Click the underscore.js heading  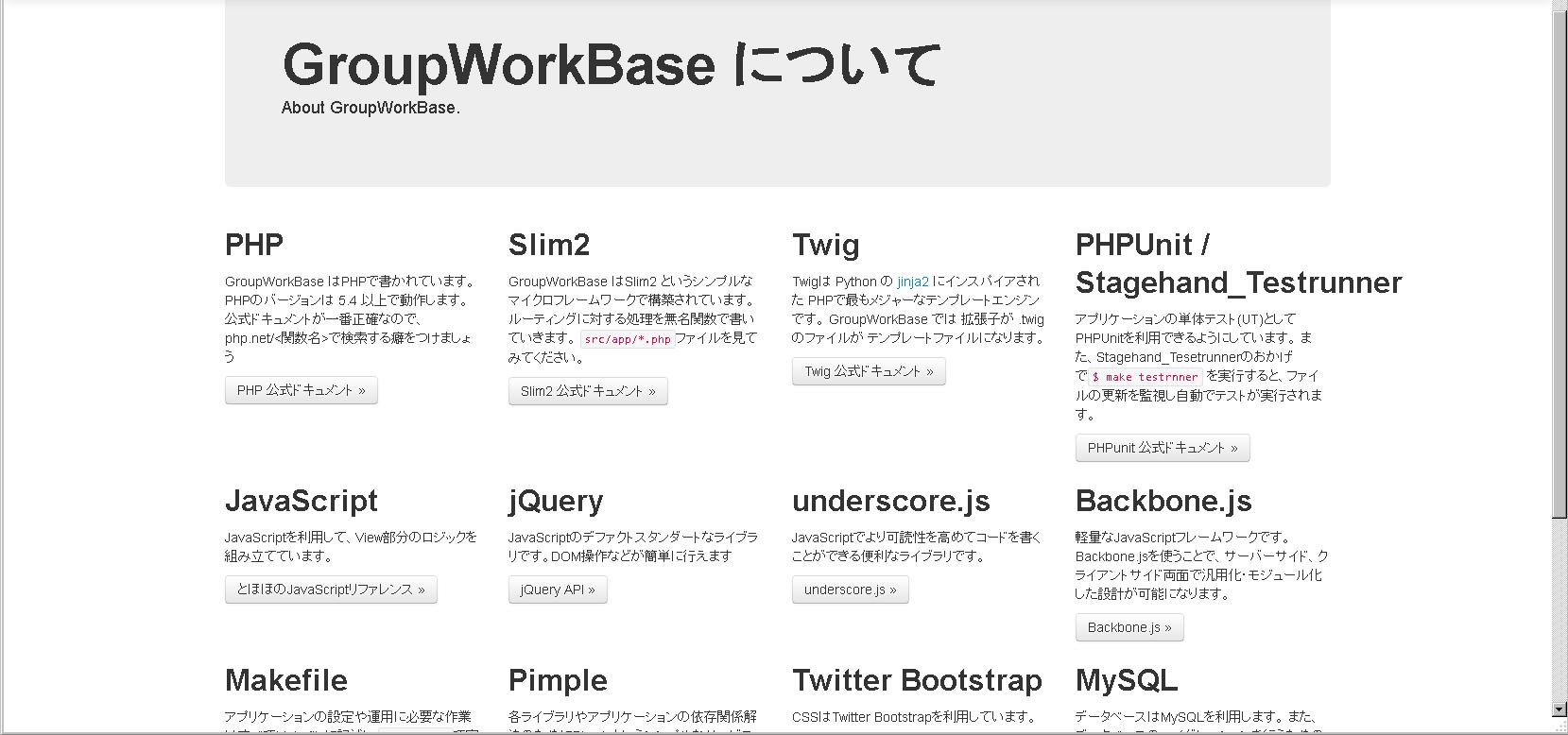pyautogui.click(x=891, y=501)
